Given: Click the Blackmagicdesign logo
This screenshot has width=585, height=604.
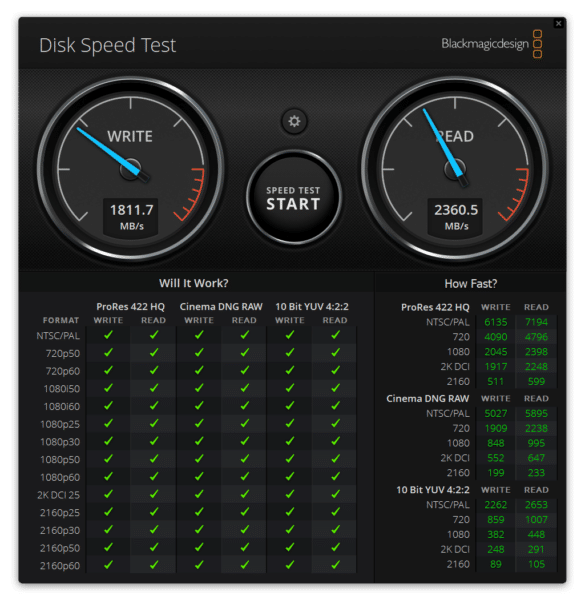Looking at the screenshot, I should tap(492, 44).
